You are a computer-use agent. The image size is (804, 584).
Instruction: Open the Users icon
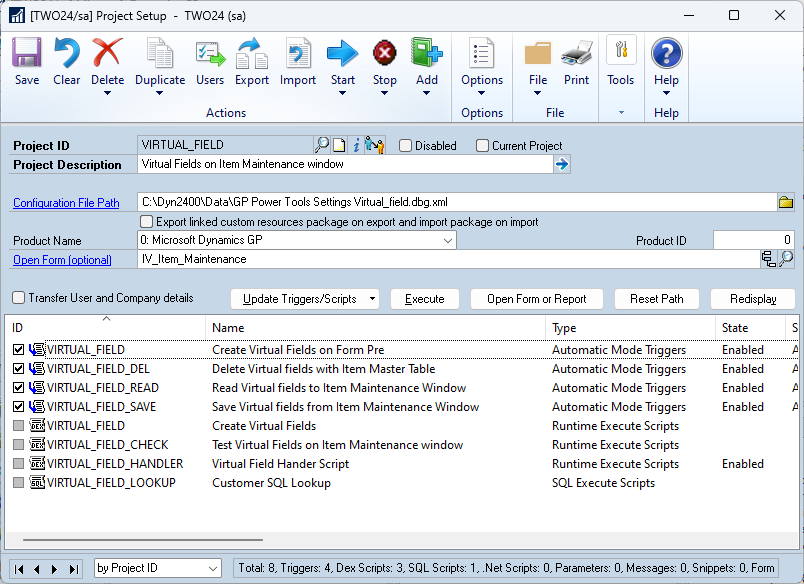tap(210, 54)
